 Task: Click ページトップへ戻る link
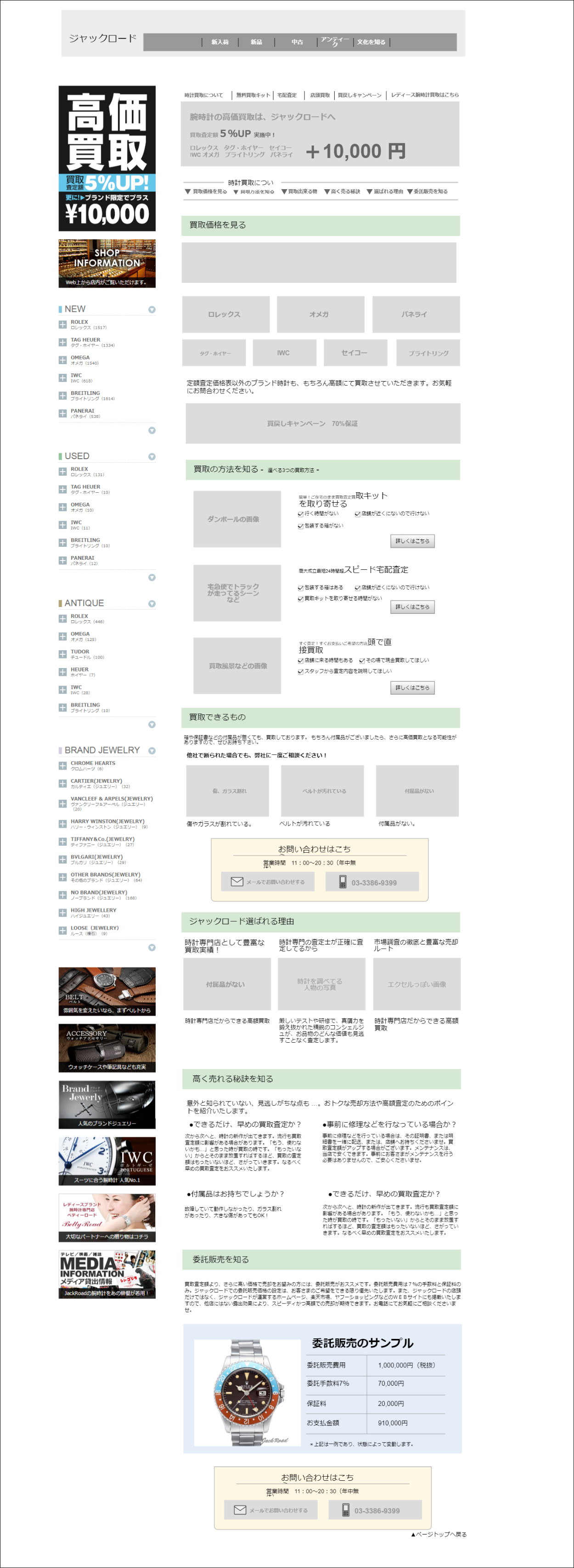438,1534
